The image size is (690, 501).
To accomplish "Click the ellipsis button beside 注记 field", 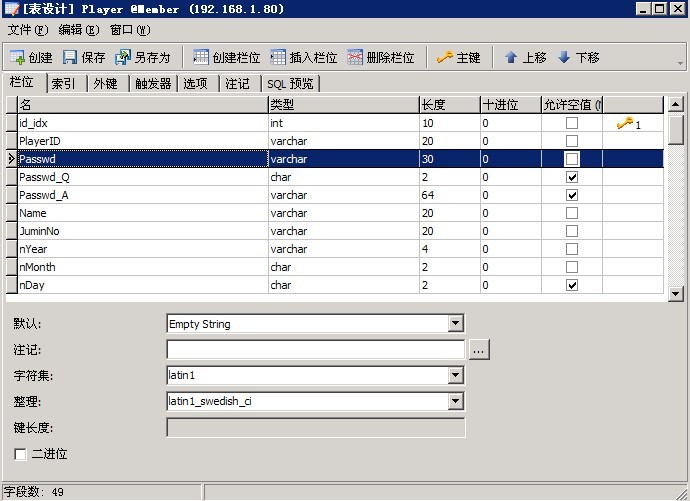I will pyautogui.click(x=479, y=350).
